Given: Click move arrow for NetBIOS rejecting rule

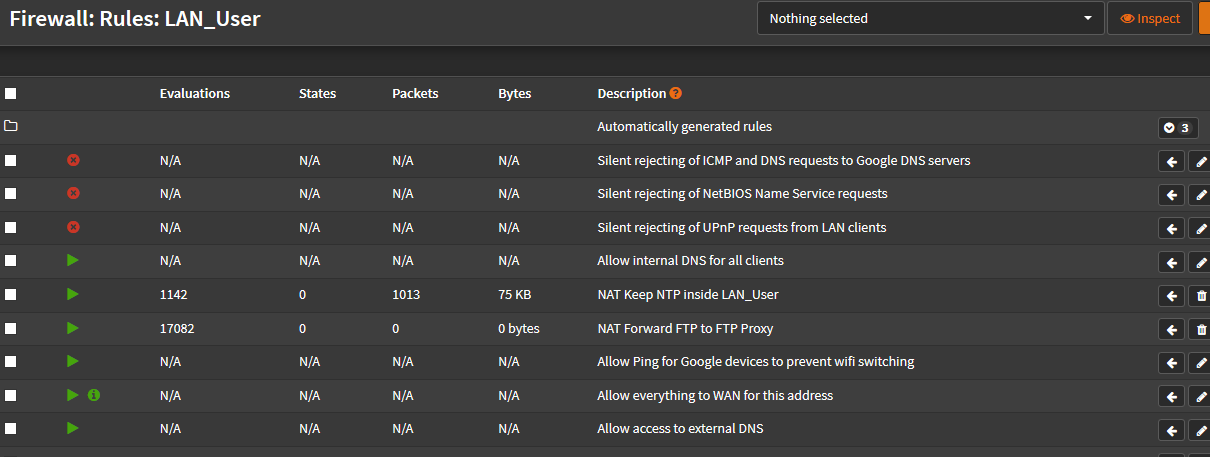Looking at the screenshot, I should [x=1171, y=195].
